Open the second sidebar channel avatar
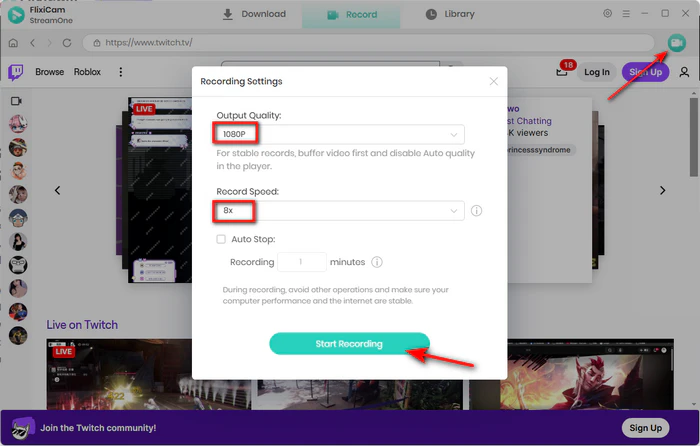 point(18,147)
